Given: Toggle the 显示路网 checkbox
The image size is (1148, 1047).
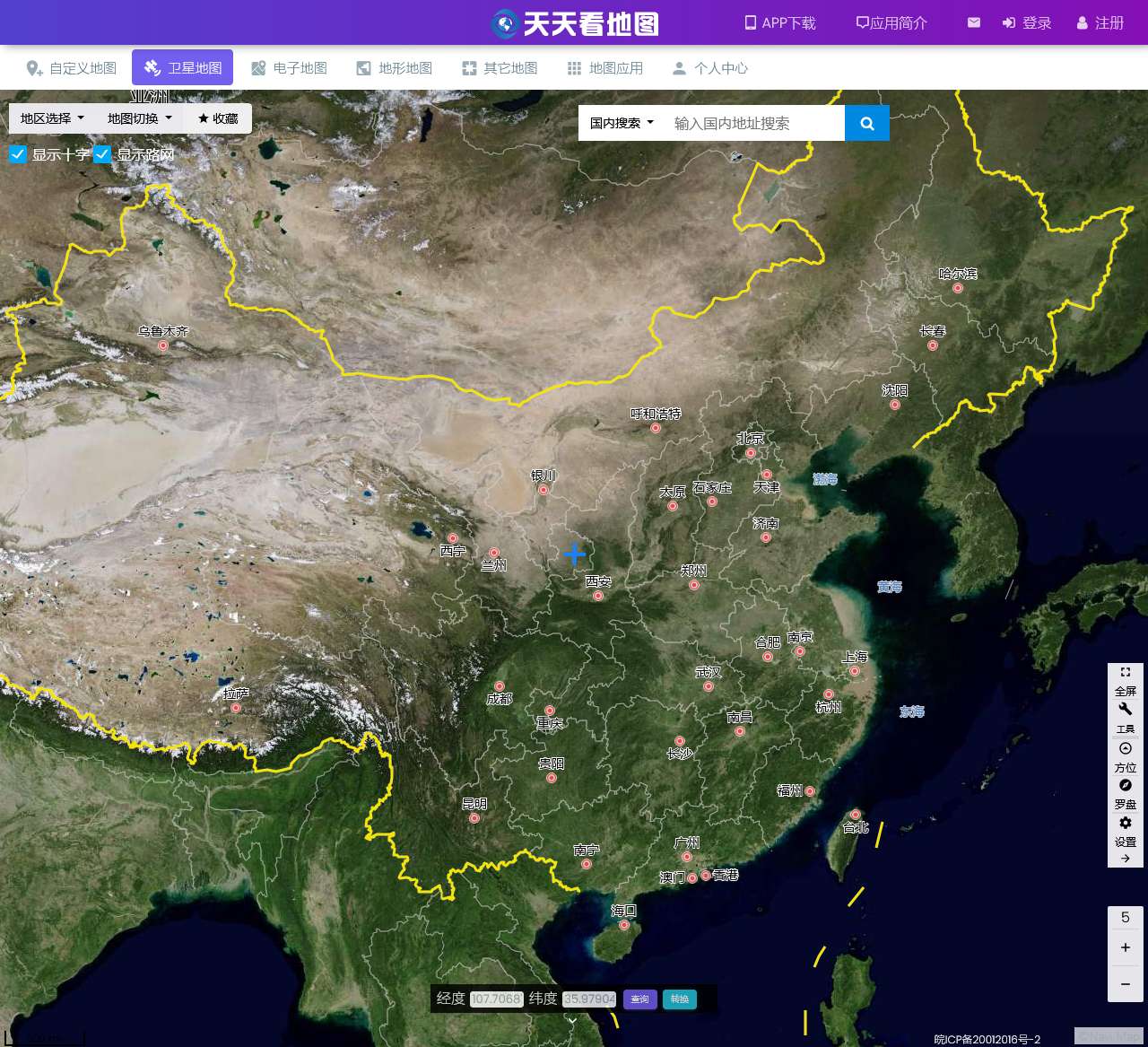Looking at the screenshot, I should (x=102, y=154).
